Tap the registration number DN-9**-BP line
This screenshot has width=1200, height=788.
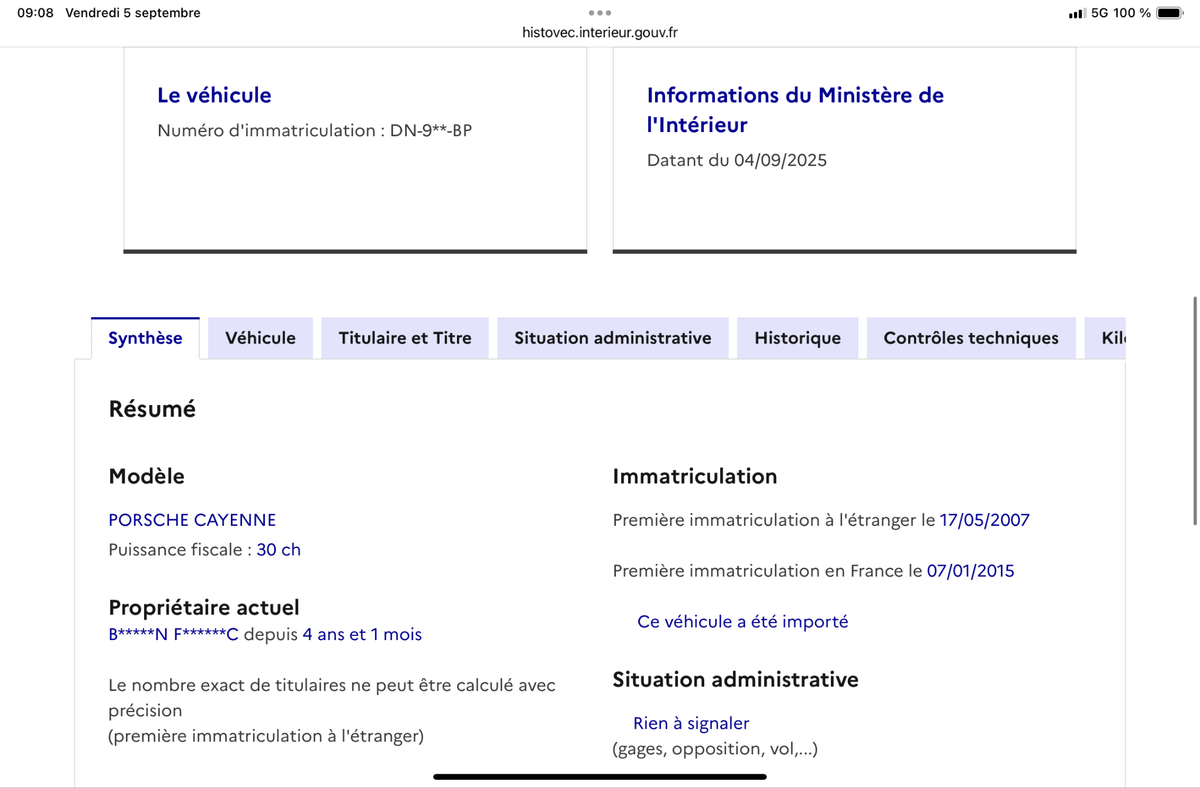314,130
